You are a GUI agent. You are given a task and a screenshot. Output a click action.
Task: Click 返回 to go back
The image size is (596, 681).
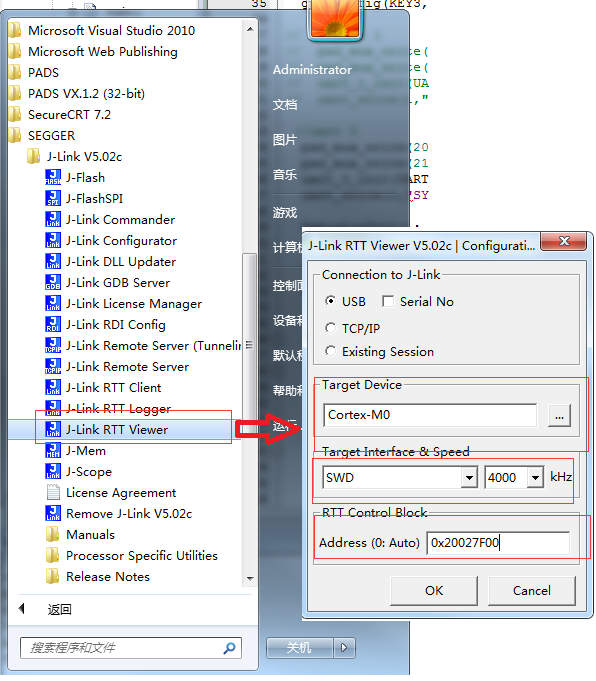[60, 610]
